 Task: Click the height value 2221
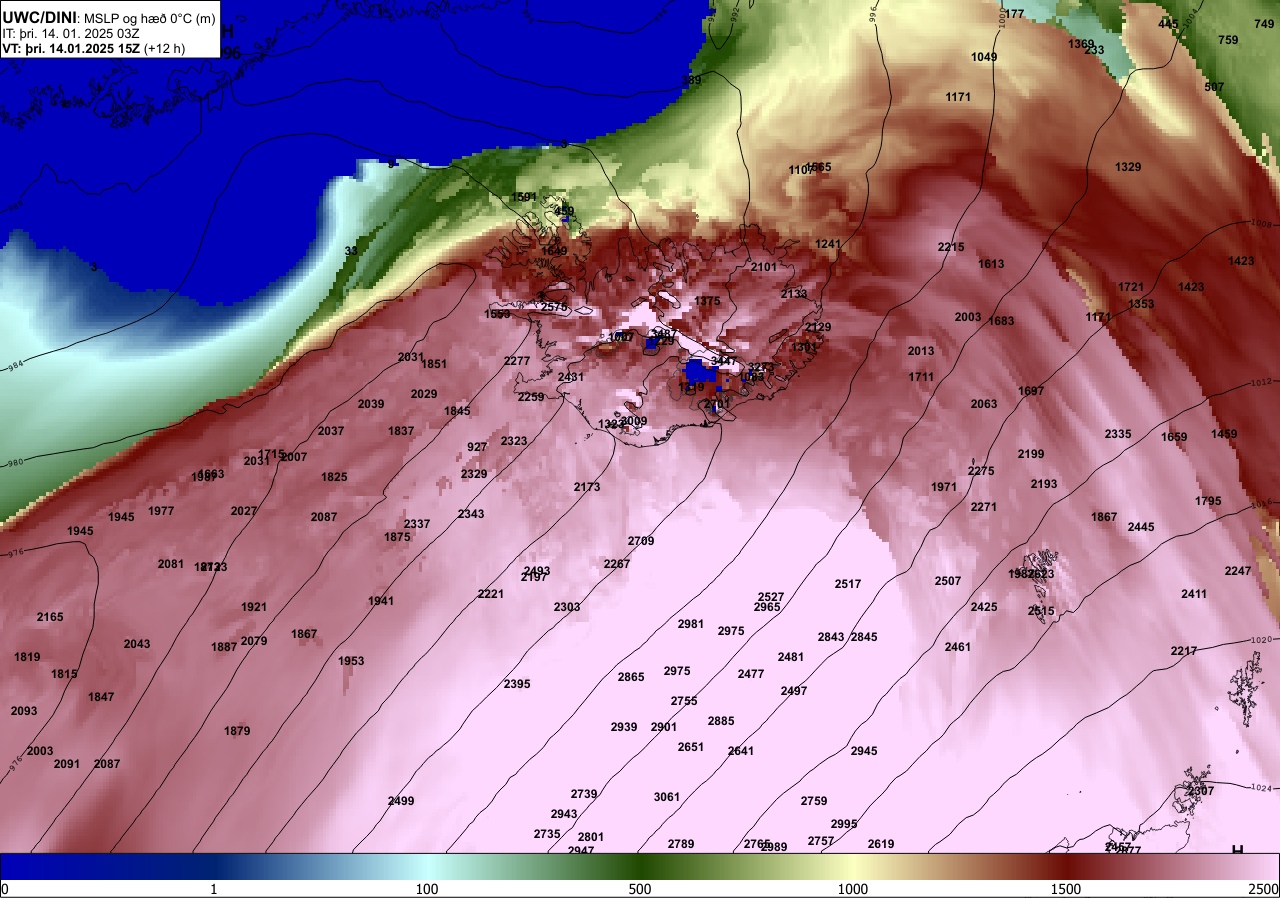[x=491, y=594]
